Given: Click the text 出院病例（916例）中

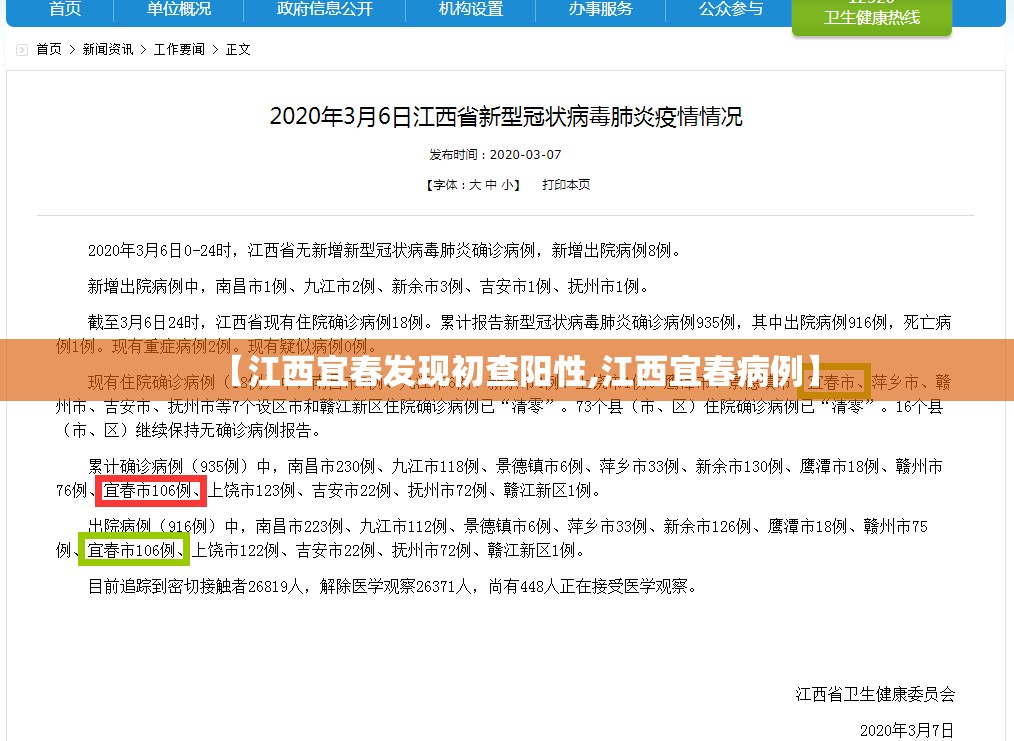Looking at the screenshot, I should click(x=163, y=526).
